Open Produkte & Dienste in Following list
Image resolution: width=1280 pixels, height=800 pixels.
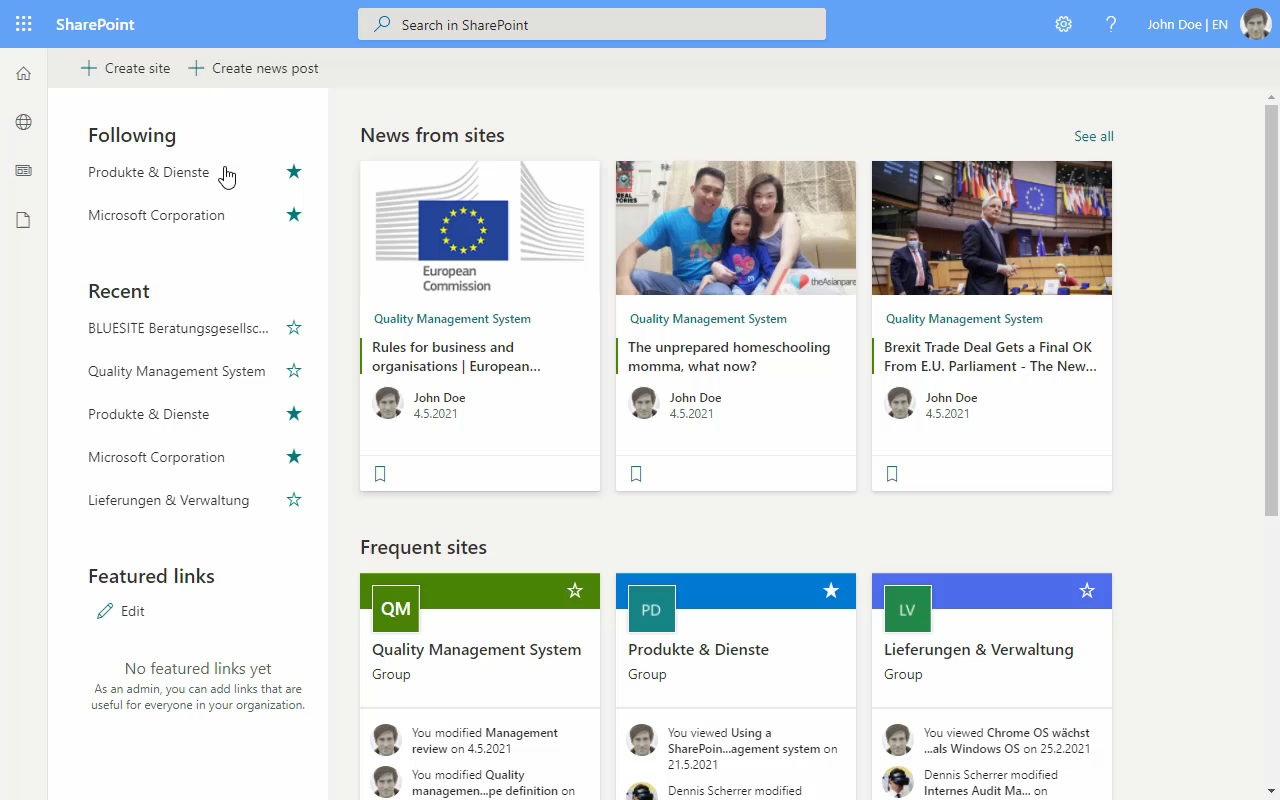click(x=149, y=172)
